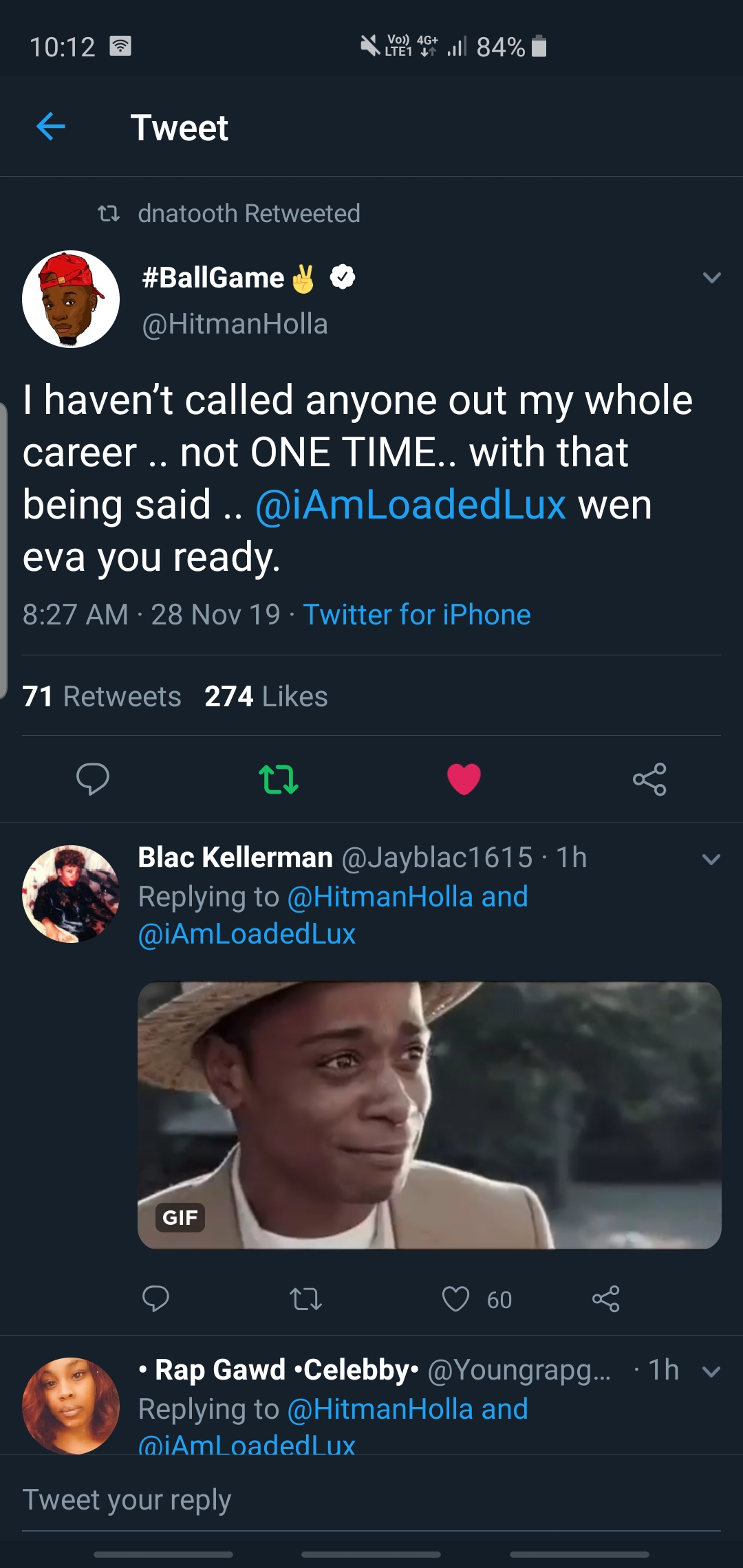Open Blac Kellerman's profile avatar
Viewport: 743px width, 1568px height.
click(x=71, y=893)
